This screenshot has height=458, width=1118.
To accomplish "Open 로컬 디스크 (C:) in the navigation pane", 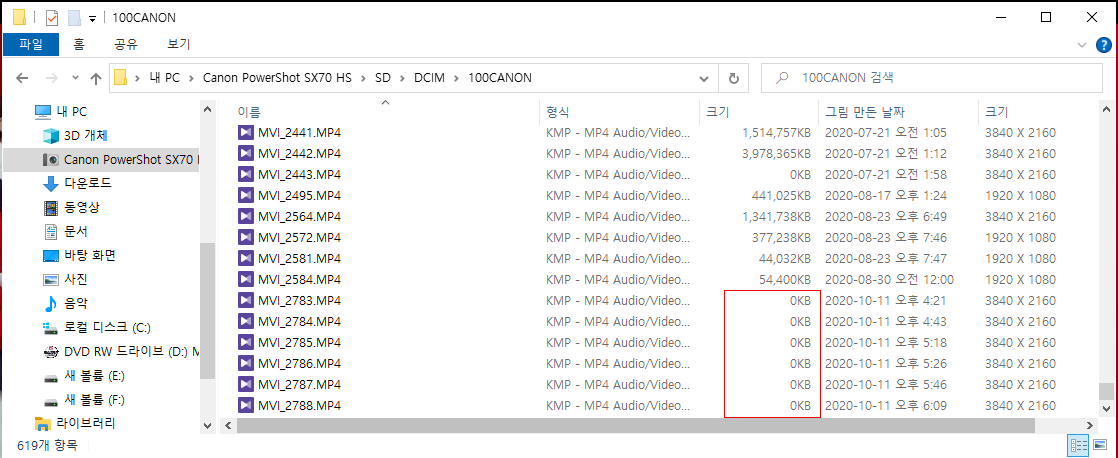I will click(x=107, y=327).
